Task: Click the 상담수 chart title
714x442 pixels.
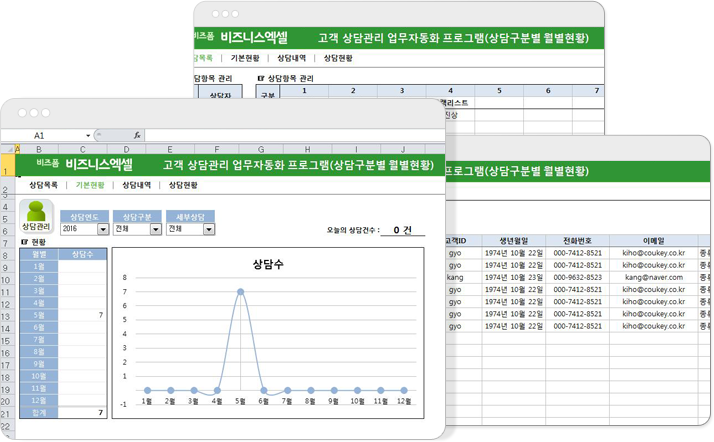Action: pos(268,264)
